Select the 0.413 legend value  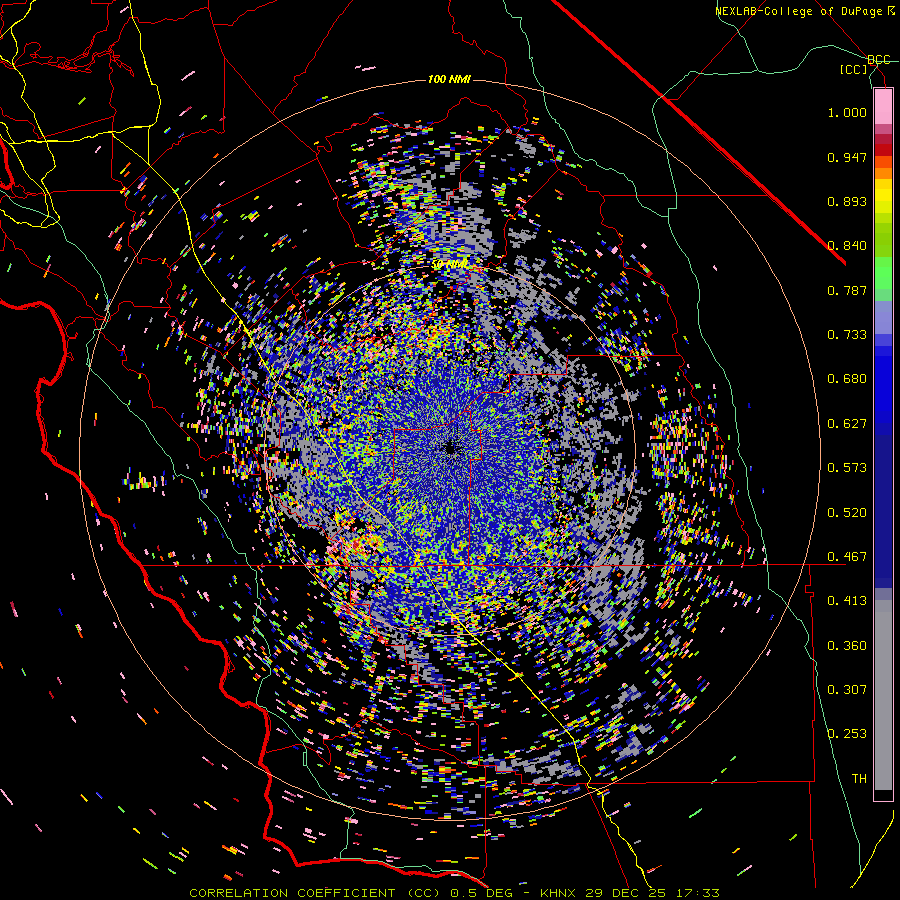[x=847, y=601]
